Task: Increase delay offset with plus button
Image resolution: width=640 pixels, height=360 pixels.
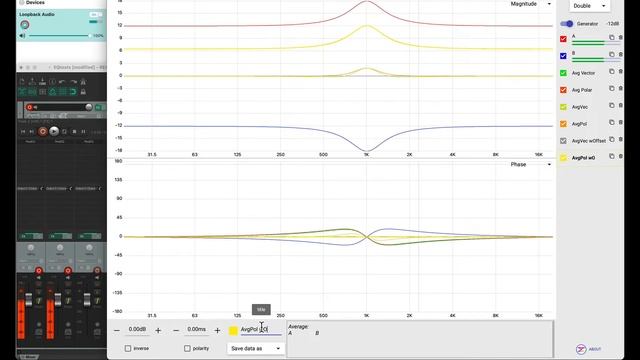Action: [217, 330]
